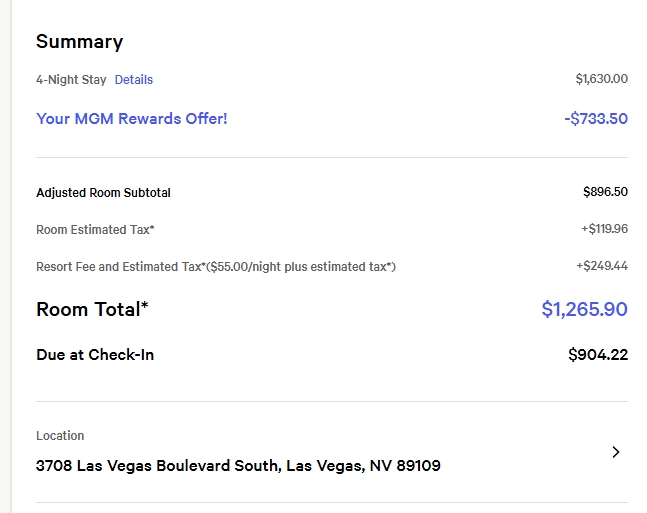Click the Room Estimated Tax* label
Image resolution: width=647 pixels, height=513 pixels.
[95, 230]
